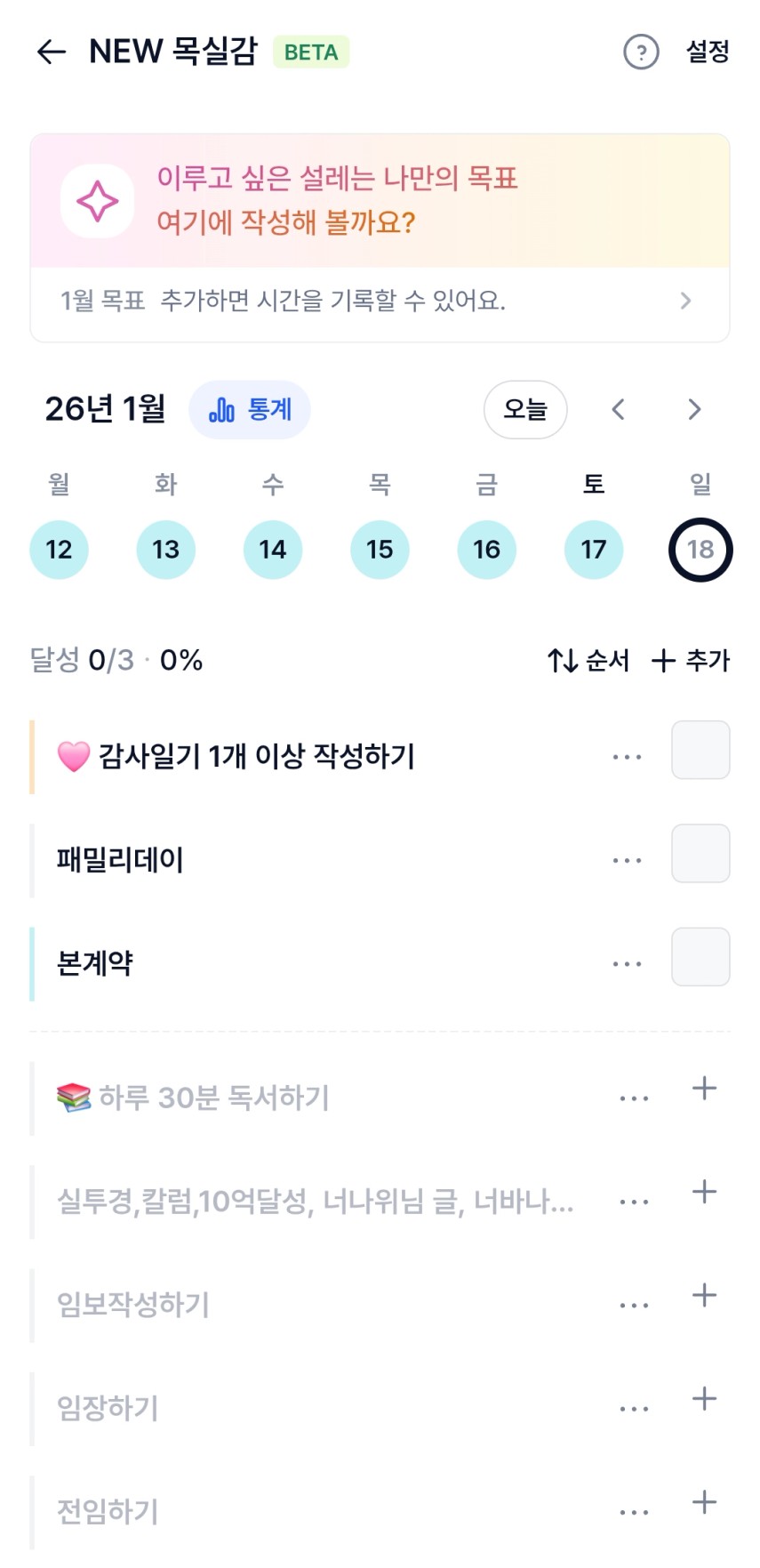The image size is (760, 1568).
Task: Tap the 순서 reorder arrows icon
Action: pos(564,660)
